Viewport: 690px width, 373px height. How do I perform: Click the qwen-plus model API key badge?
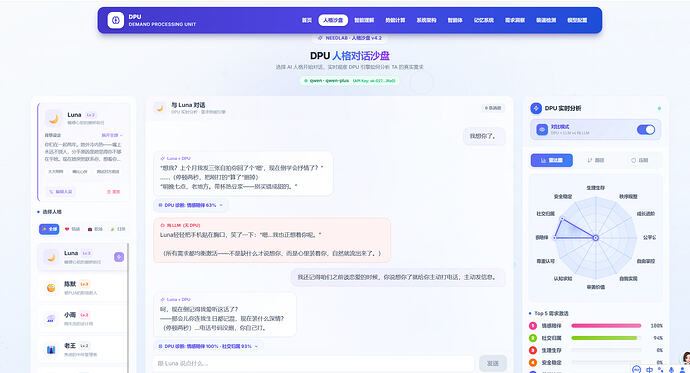click(349, 81)
